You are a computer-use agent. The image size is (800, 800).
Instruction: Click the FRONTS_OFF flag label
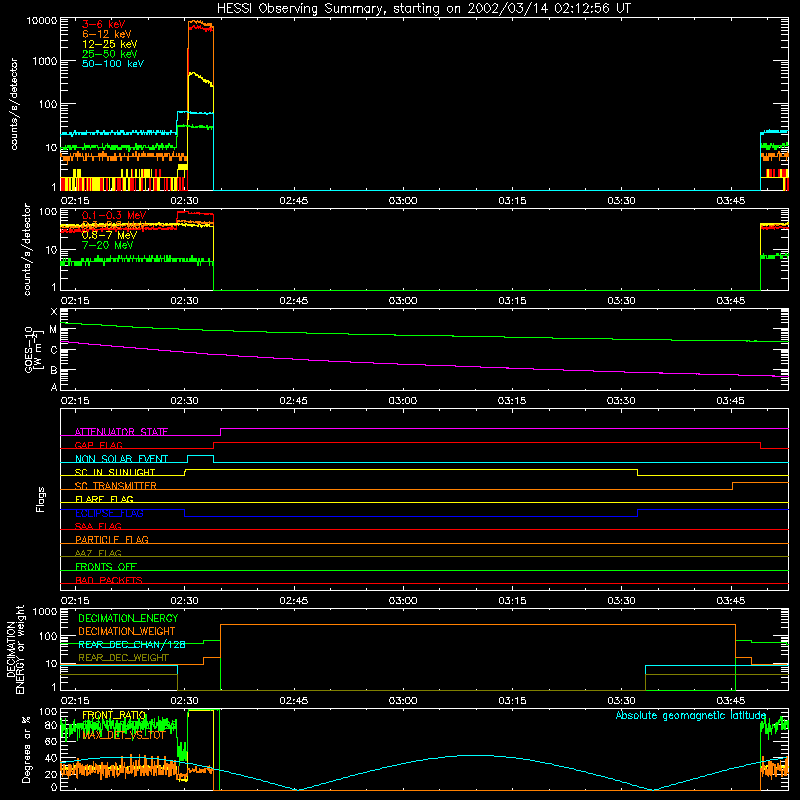coord(105,566)
